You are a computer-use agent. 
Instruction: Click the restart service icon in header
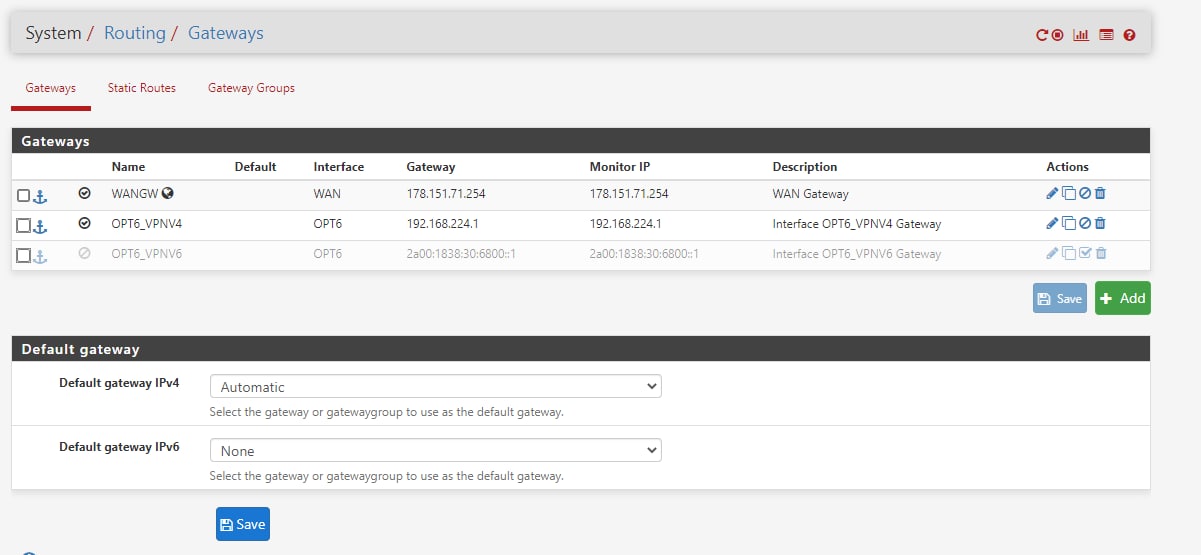(1042, 35)
